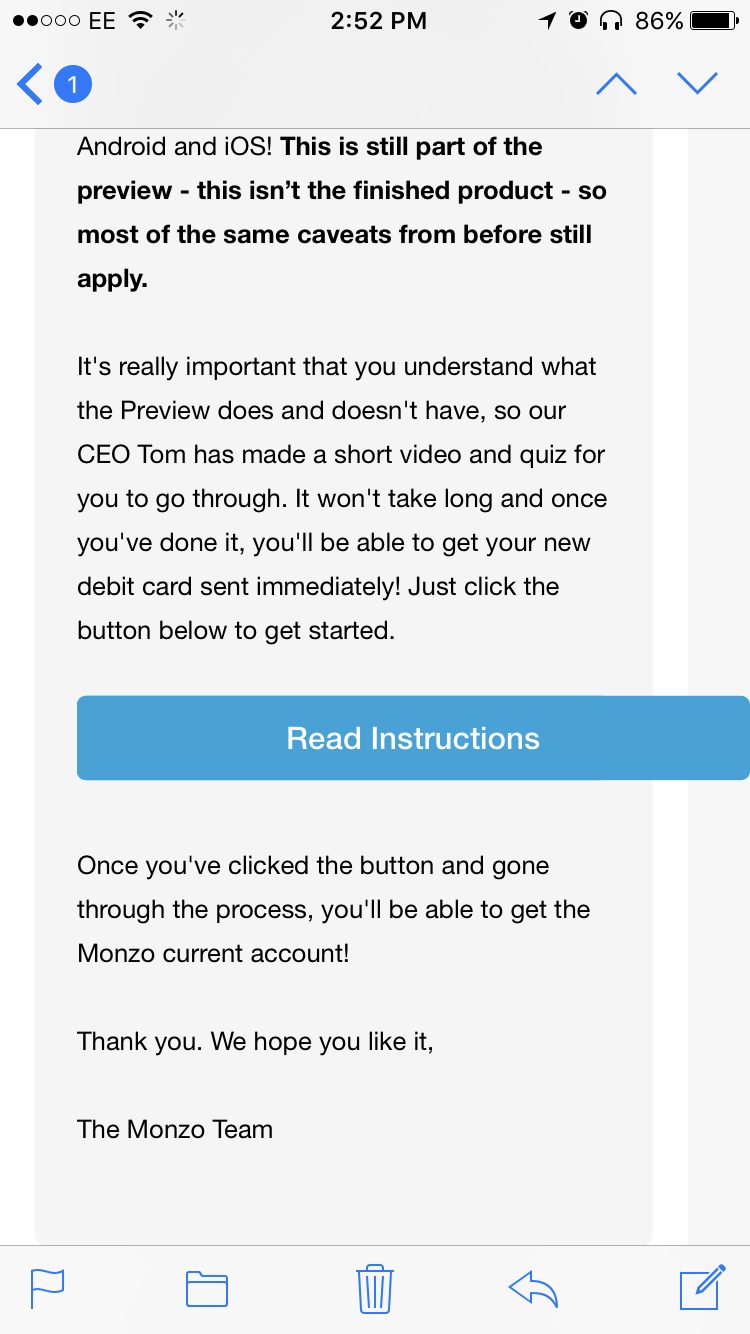Tap the signal strength dots
750x1334 pixels.
(46, 20)
